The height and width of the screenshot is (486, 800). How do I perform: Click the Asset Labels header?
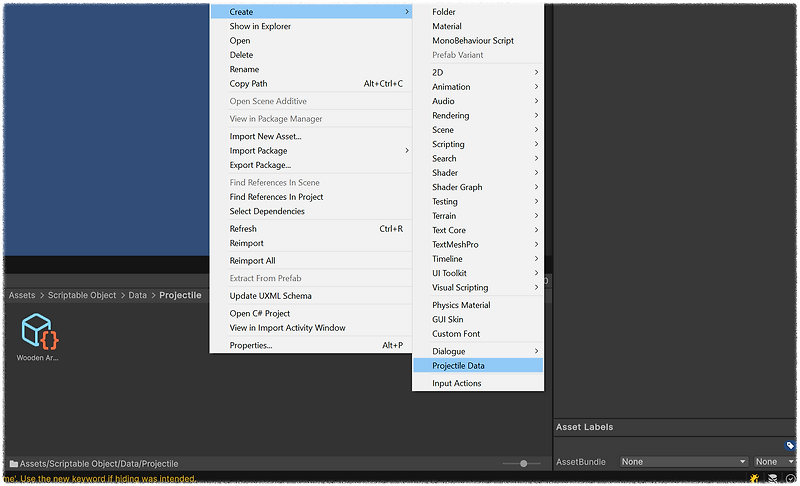coord(585,427)
